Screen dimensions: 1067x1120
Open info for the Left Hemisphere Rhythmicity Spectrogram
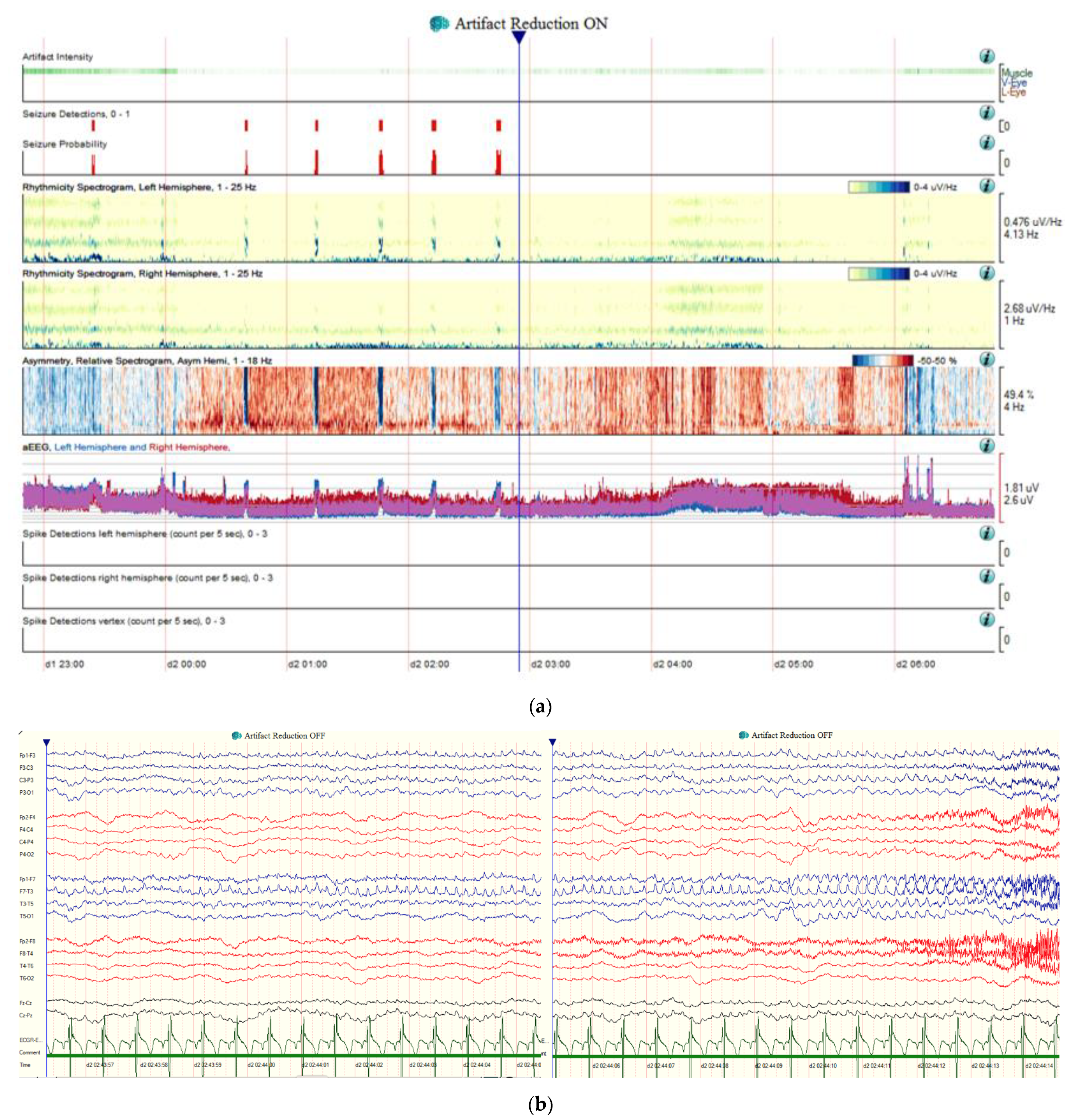pyautogui.click(x=987, y=186)
